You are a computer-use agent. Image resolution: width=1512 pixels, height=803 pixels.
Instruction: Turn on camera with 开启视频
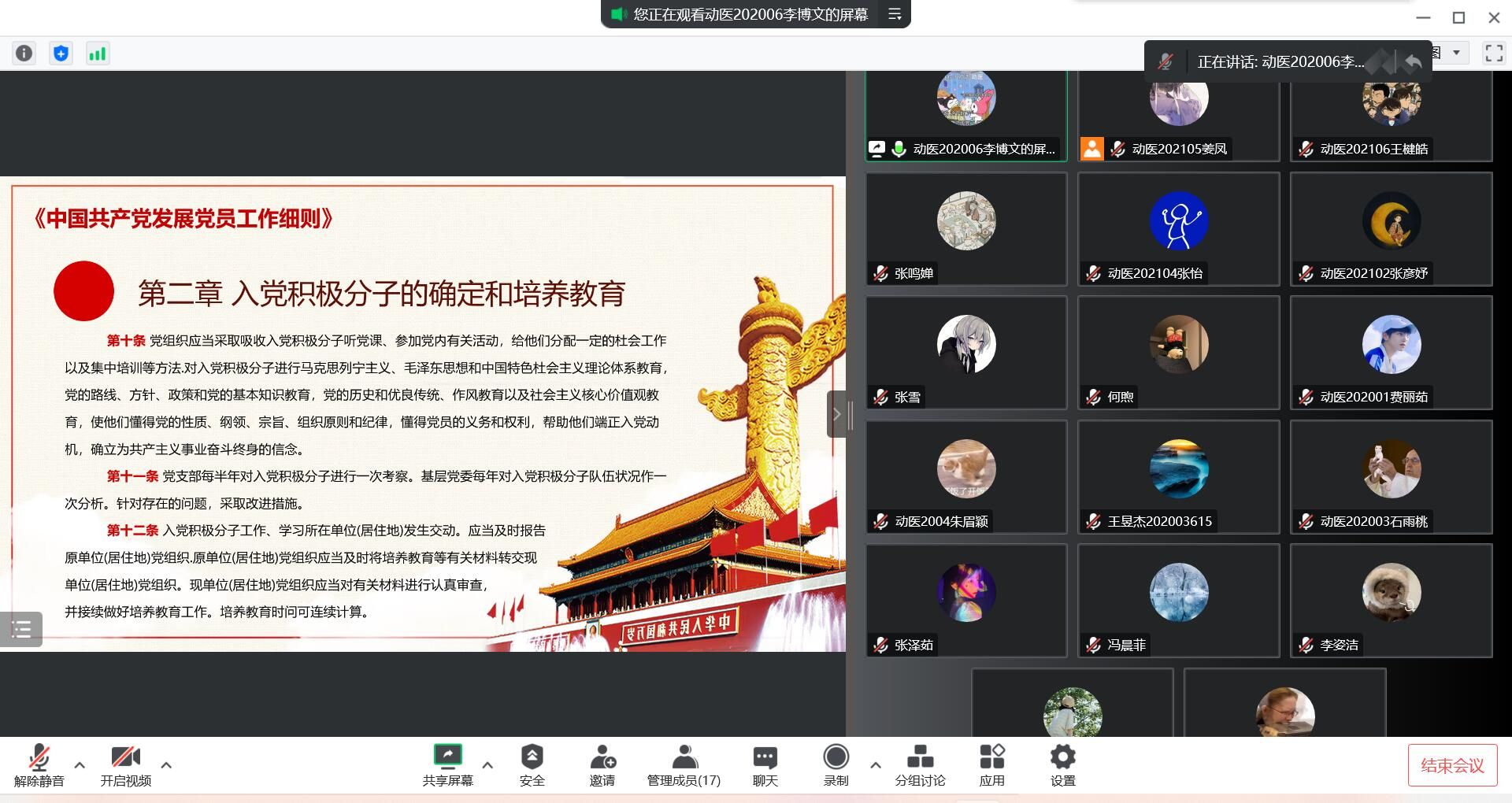click(x=125, y=764)
